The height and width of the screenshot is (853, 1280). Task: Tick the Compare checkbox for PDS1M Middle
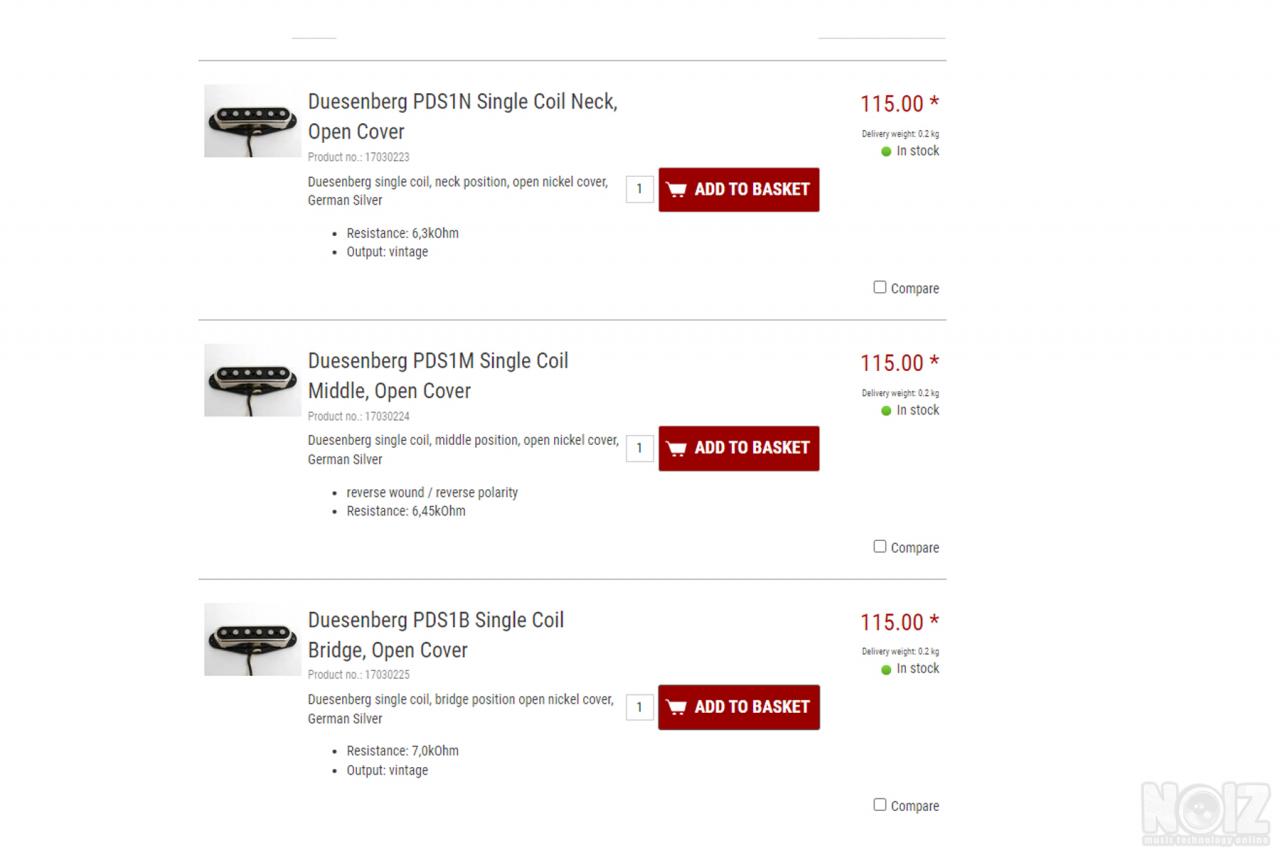[880, 546]
